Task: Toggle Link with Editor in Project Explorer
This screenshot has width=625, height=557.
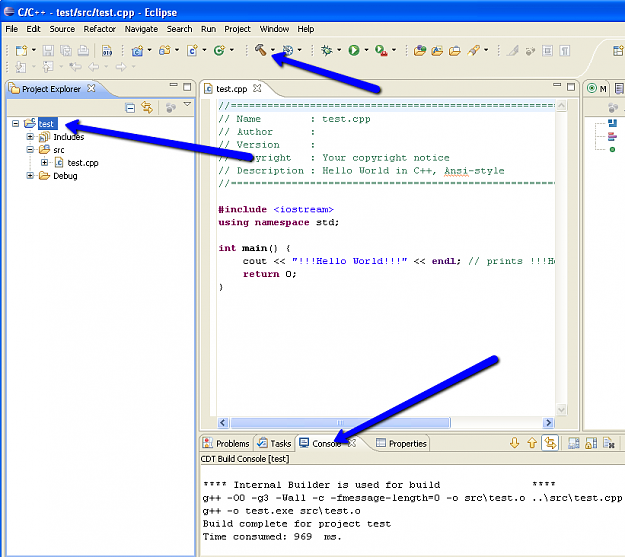Action: (147, 108)
